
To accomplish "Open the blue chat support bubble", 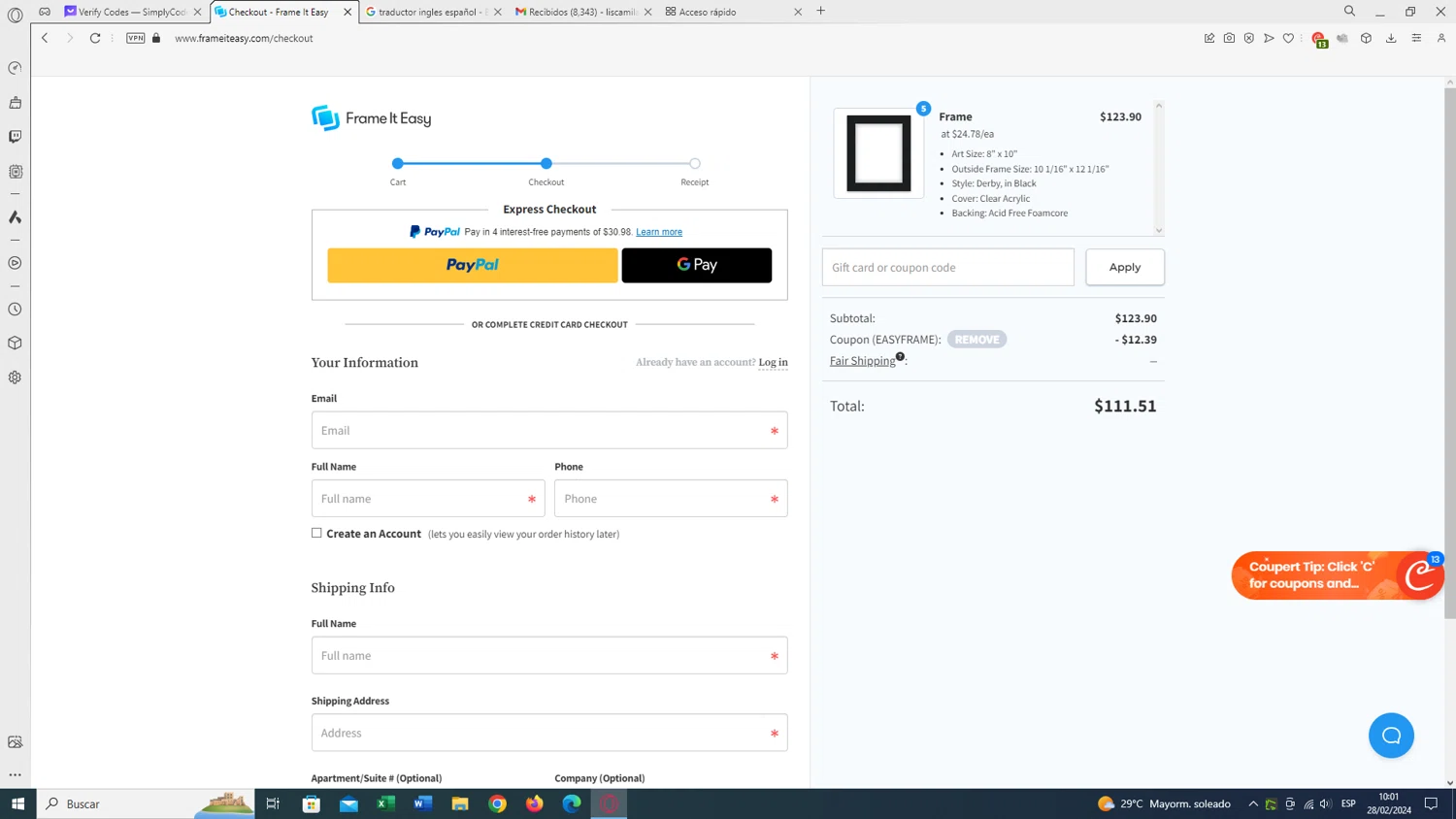I will (x=1391, y=736).
